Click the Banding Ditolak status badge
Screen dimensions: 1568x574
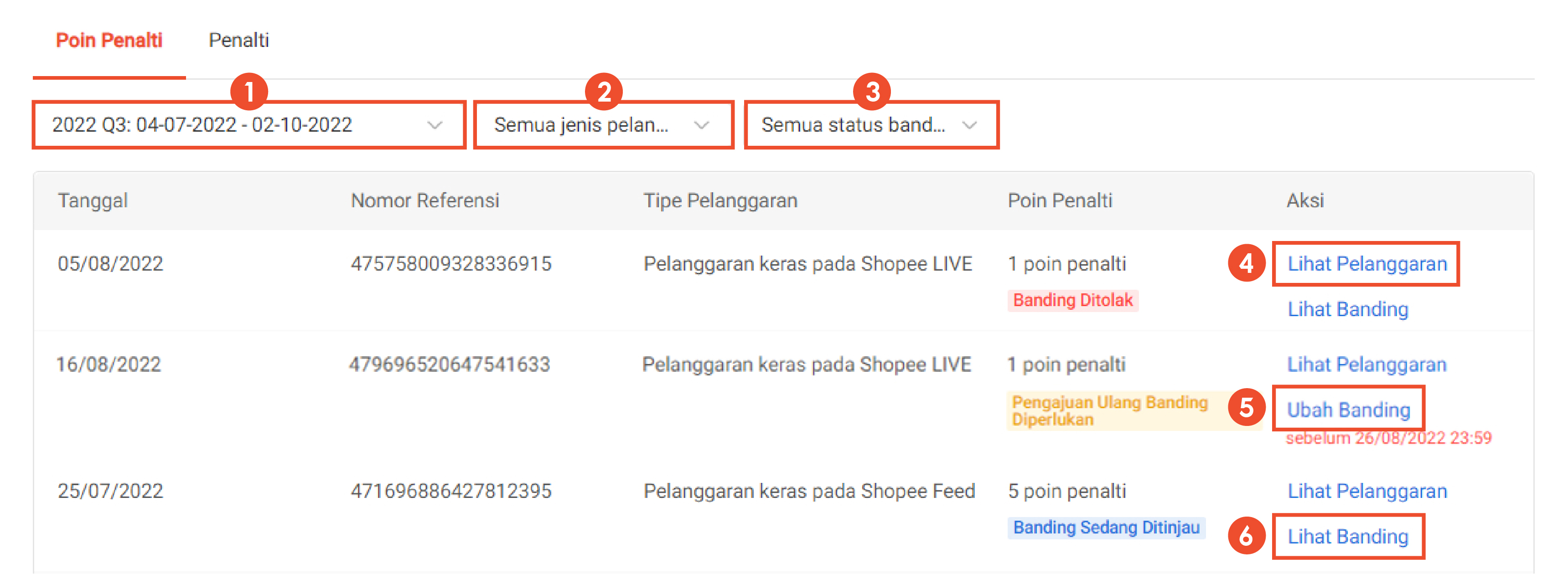click(1073, 300)
